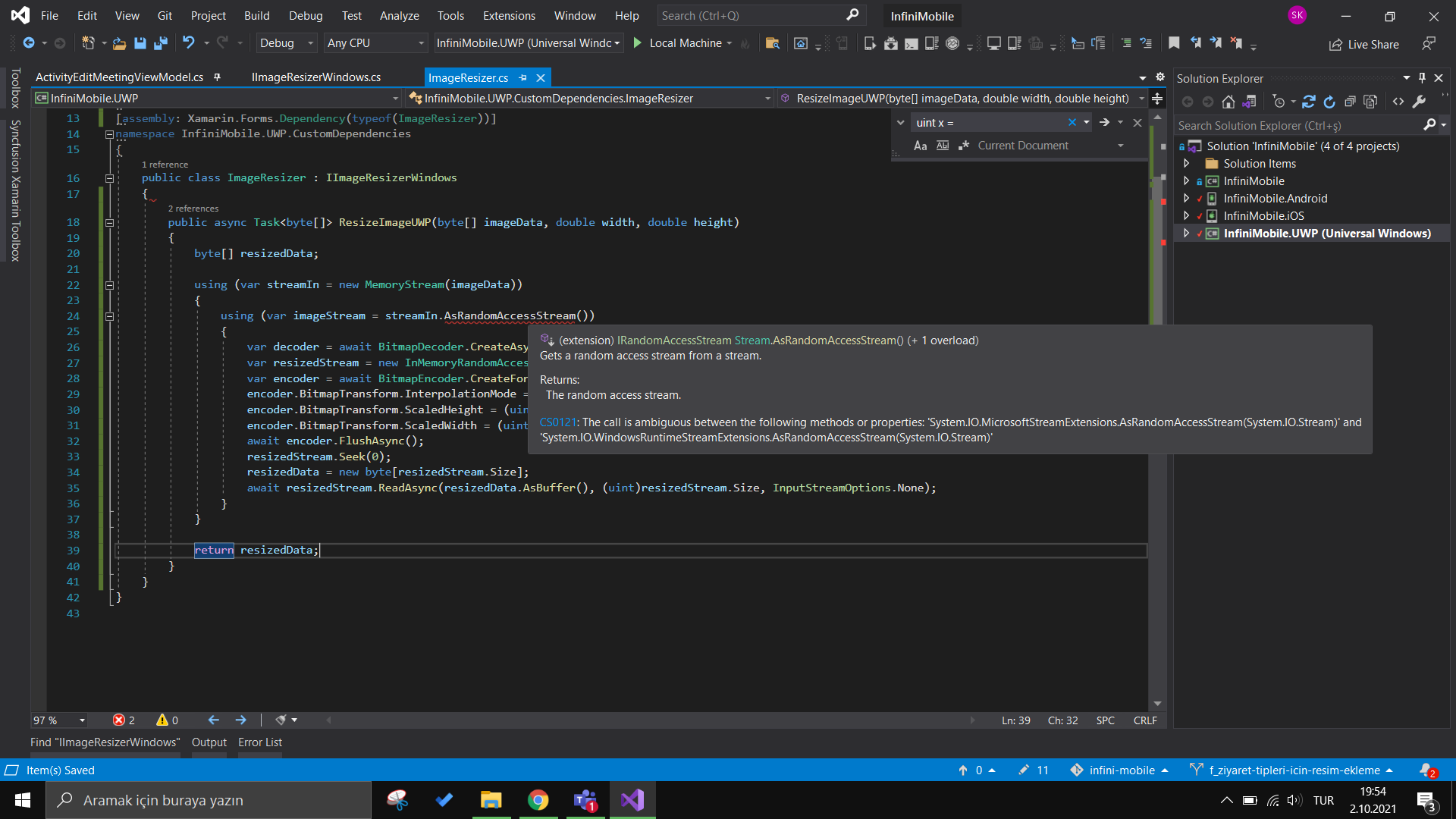Toggle Match Case in find box
Viewport: 1456px width, 819px height.
point(920,146)
